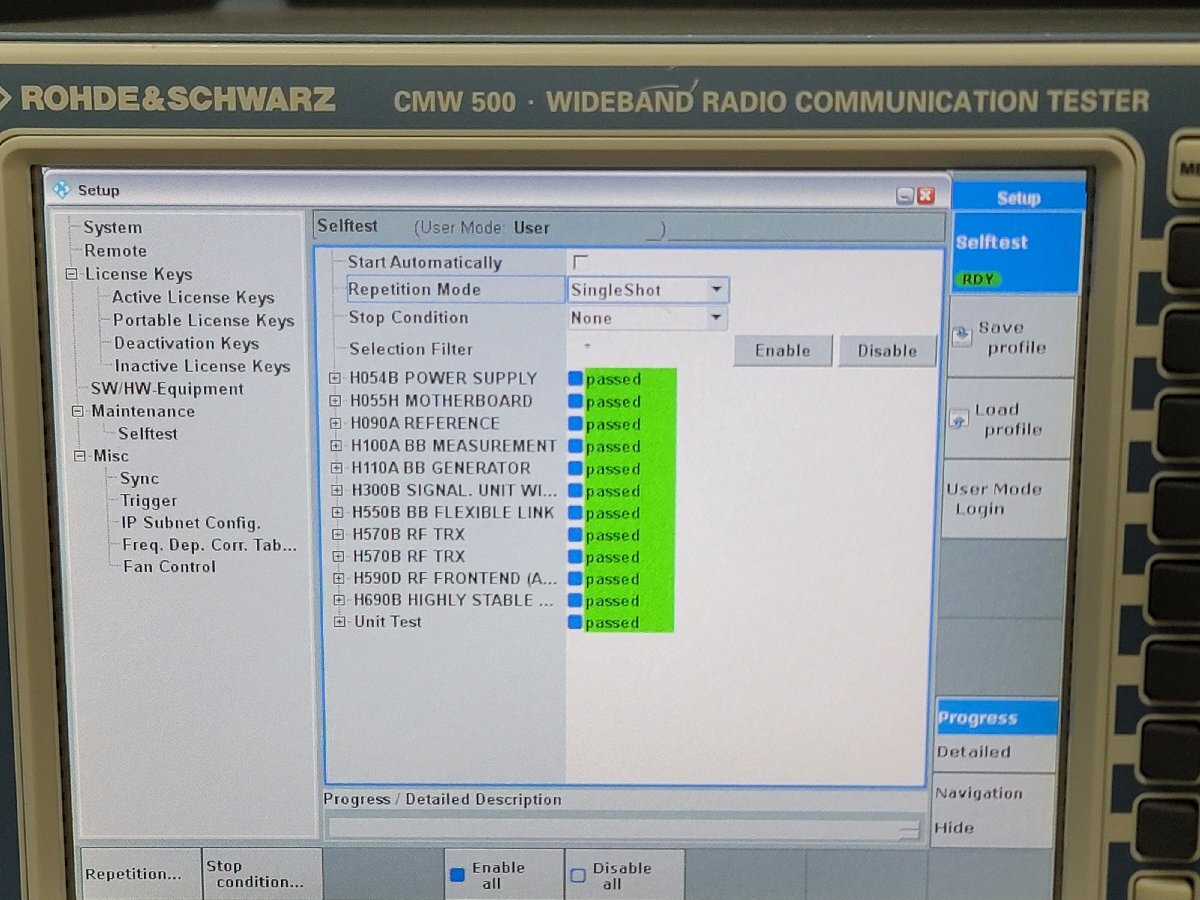Toggle the H054B POWER SUPPLY selection checkbox

pyautogui.click(x=574, y=377)
